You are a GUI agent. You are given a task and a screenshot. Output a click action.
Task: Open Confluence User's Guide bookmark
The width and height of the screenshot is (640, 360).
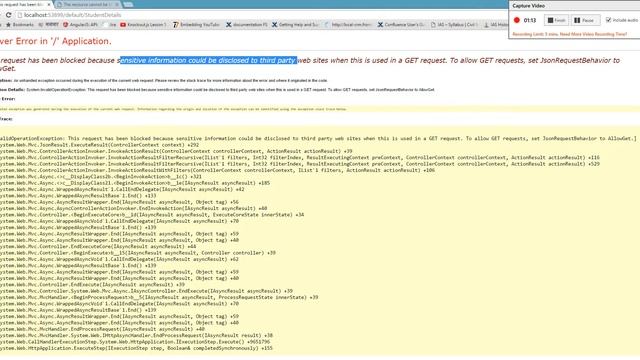(x=401, y=25)
